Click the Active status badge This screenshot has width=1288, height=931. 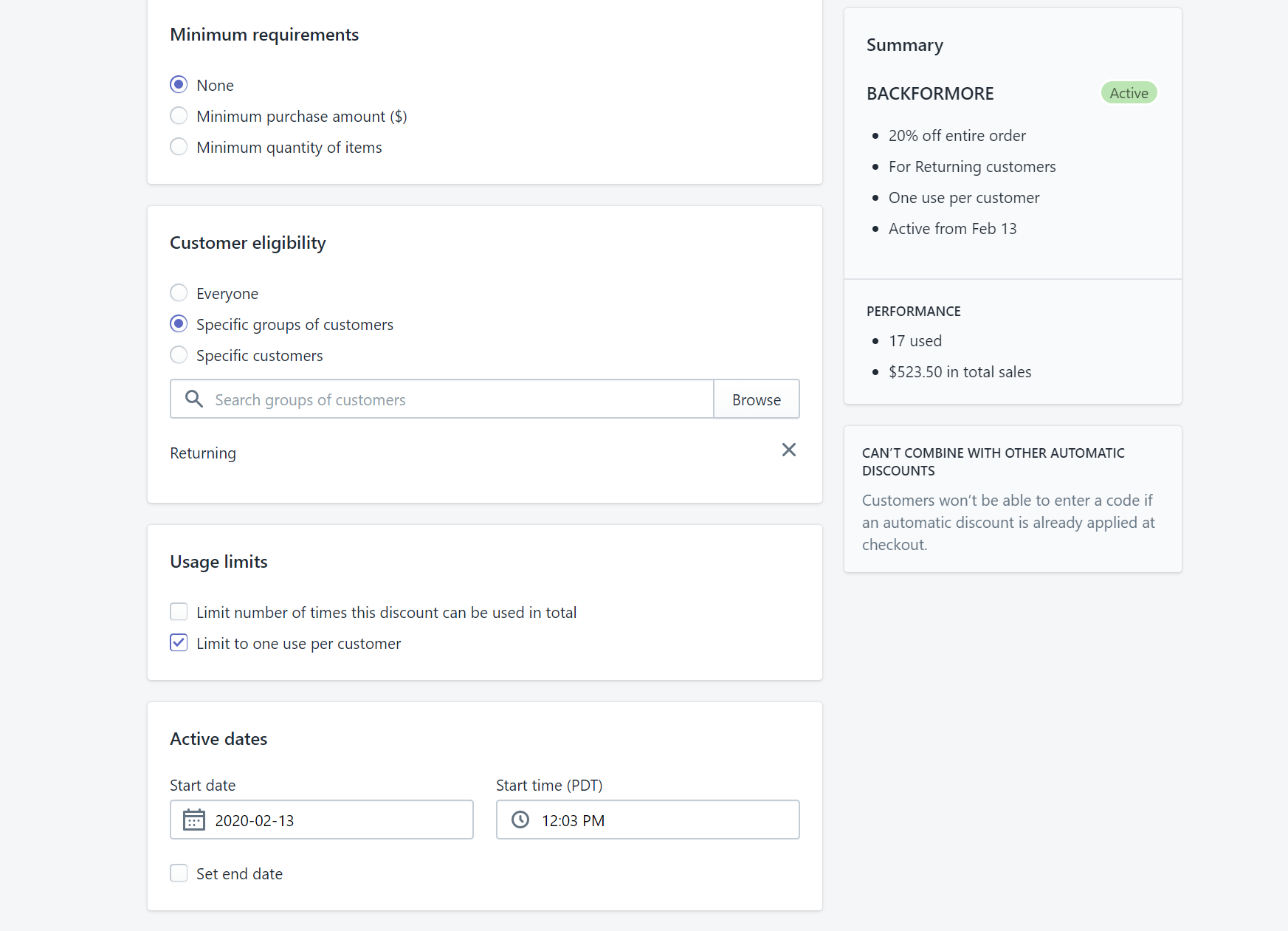pos(1129,93)
